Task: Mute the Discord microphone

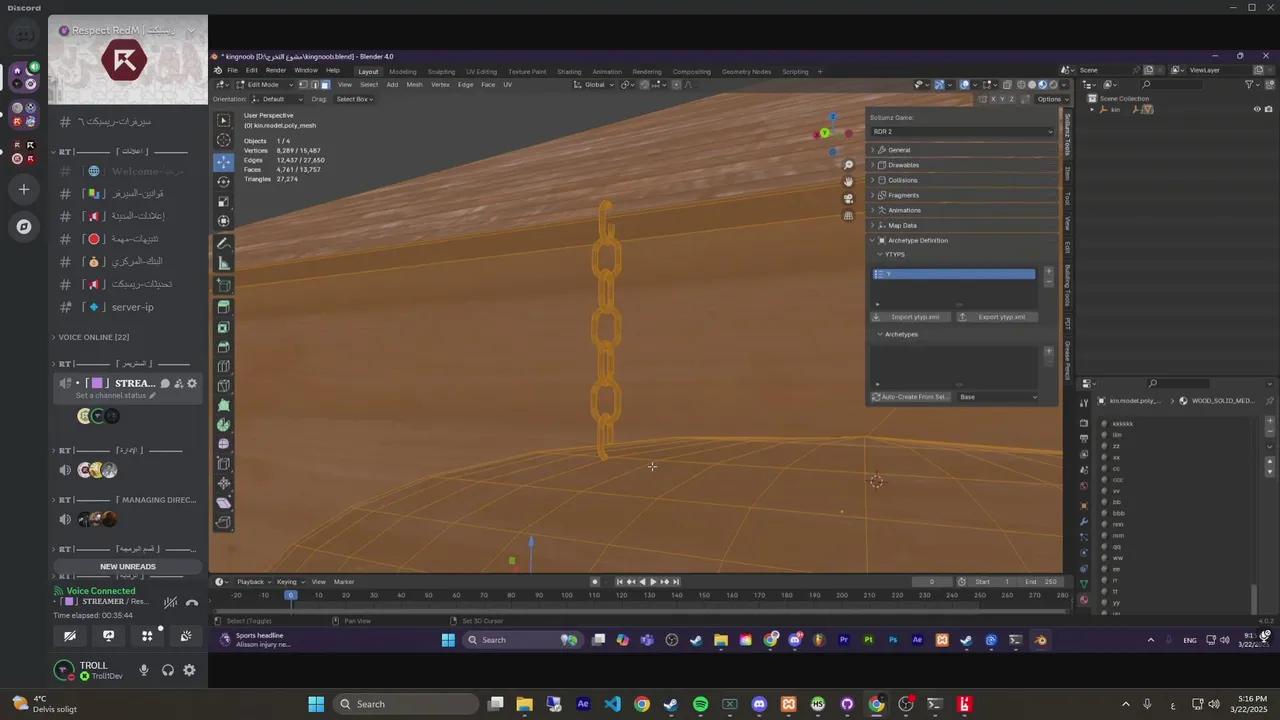Action: pyautogui.click(x=144, y=670)
